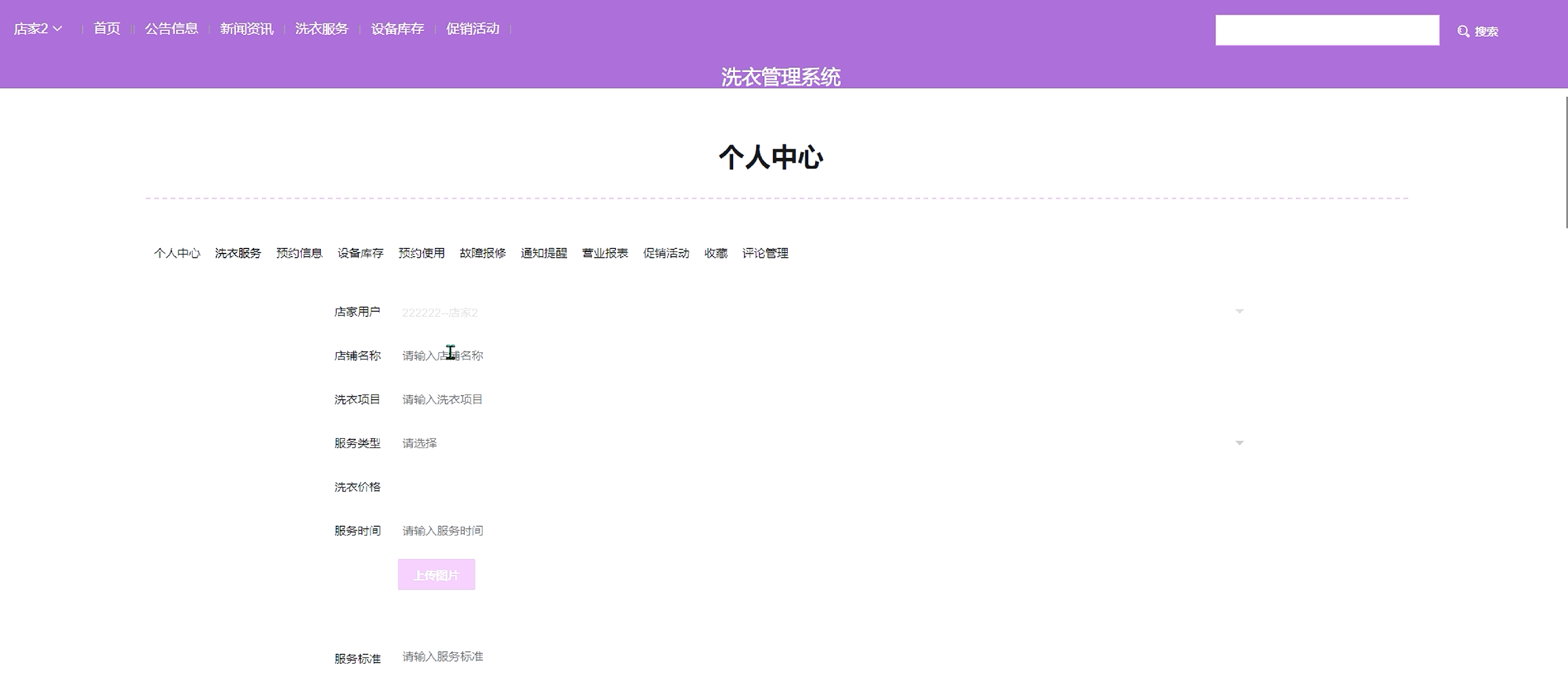1568x690 pixels.
Task: Select the 评论管理 tab
Action: click(765, 253)
